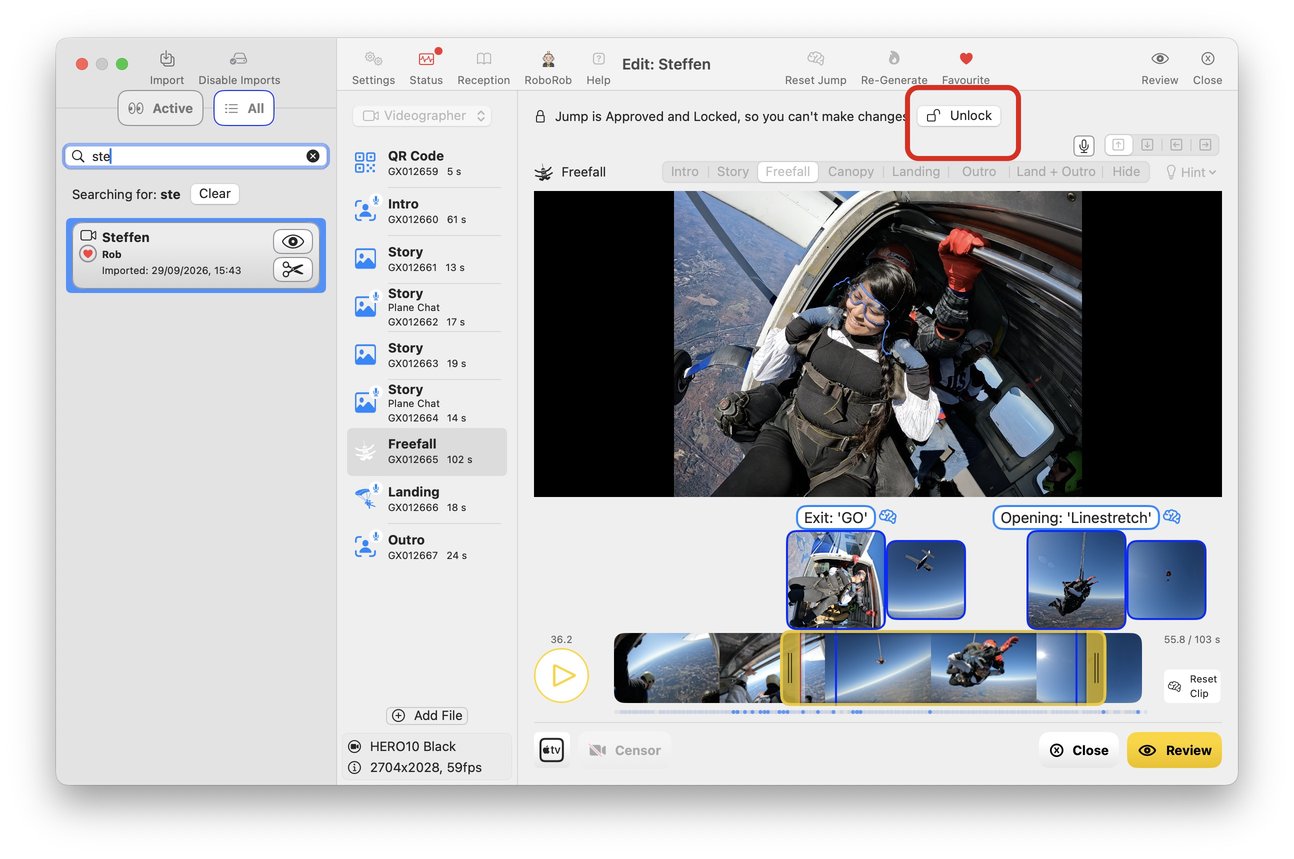Click the down-arrow box button
Viewport: 1294px width, 859px height.
tap(1147, 145)
